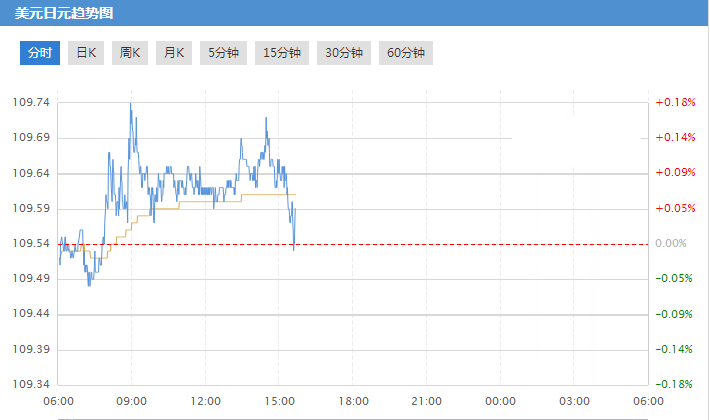Switch to the 5分钟 interval
The width and height of the screenshot is (710, 420).
(x=223, y=53)
